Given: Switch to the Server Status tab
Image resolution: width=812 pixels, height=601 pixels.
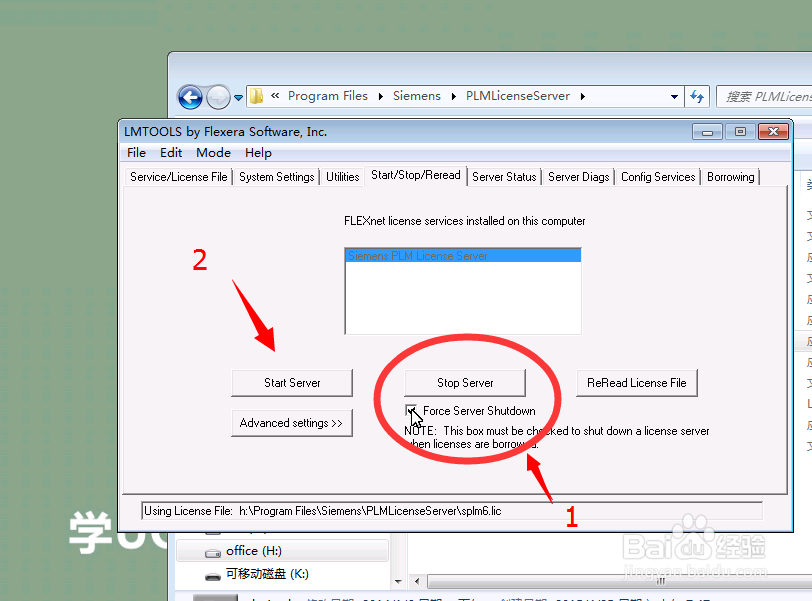Looking at the screenshot, I should pos(504,177).
